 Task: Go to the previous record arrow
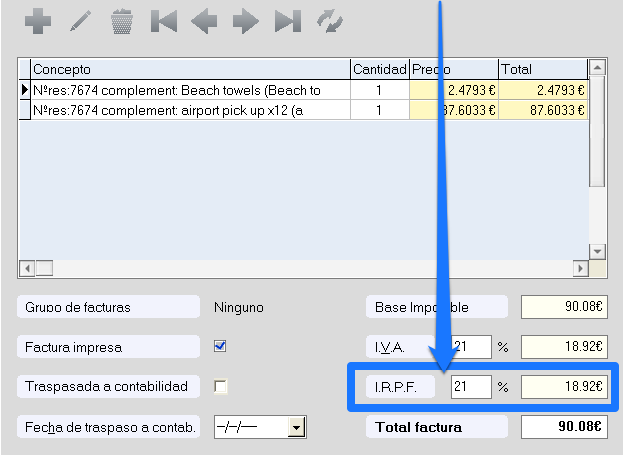coord(204,22)
